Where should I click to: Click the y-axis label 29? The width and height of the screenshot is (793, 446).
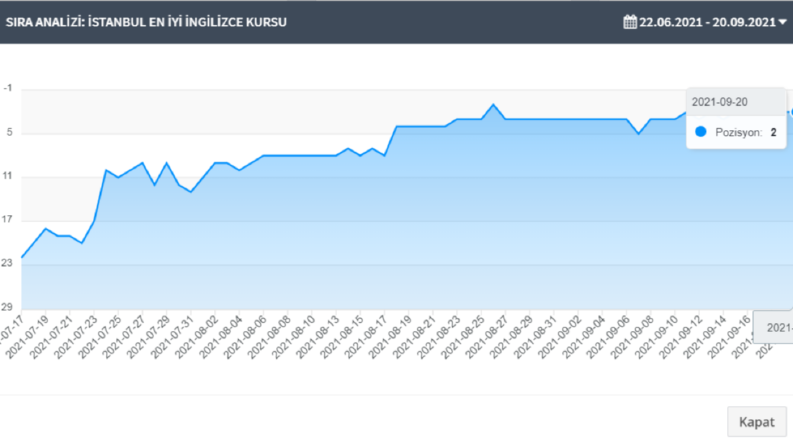(7, 306)
